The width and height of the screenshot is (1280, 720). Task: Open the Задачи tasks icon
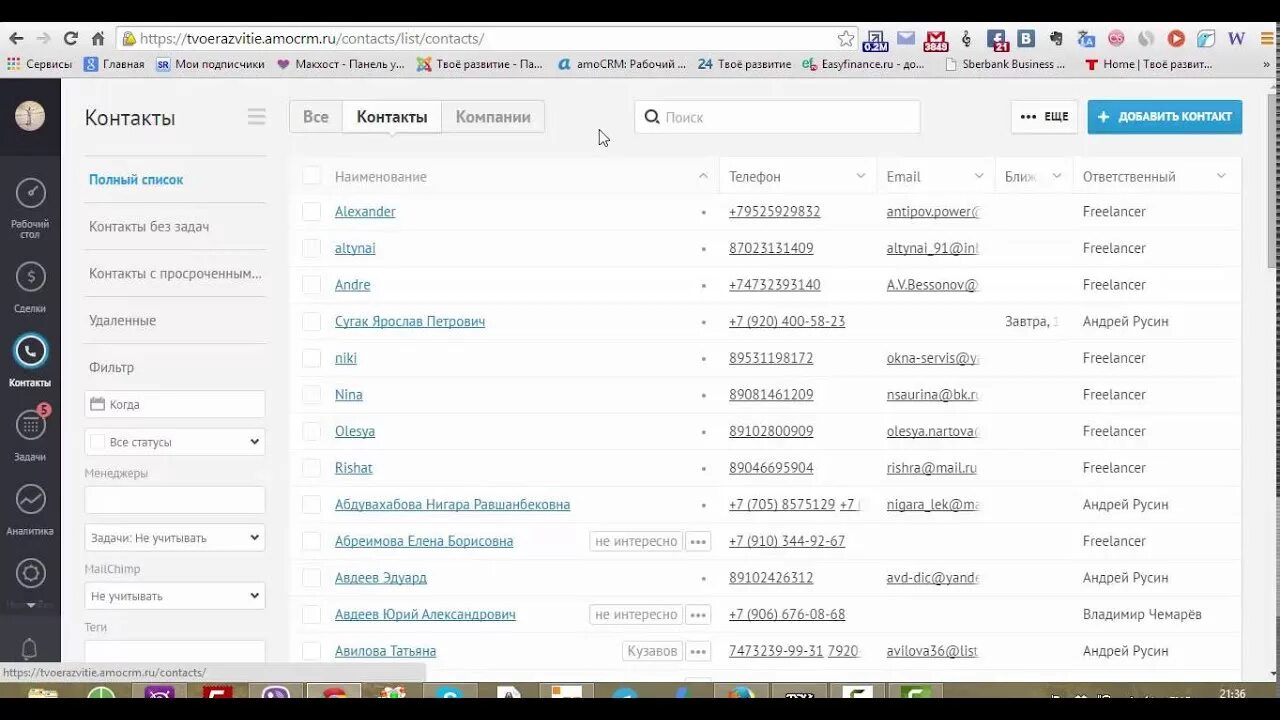pyautogui.click(x=30, y=425)
